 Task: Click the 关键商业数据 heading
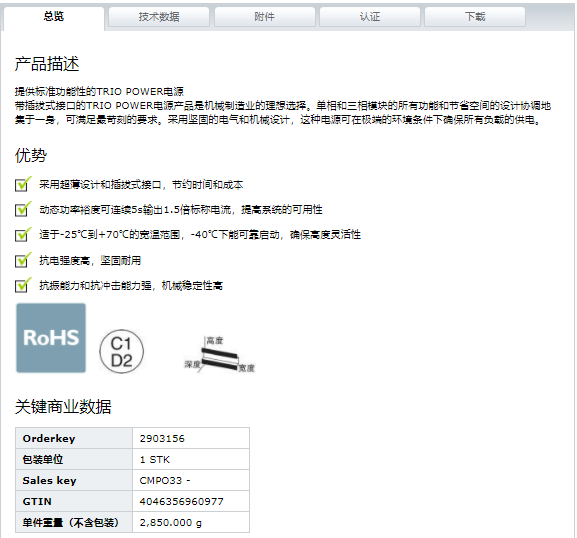[63, 407]
